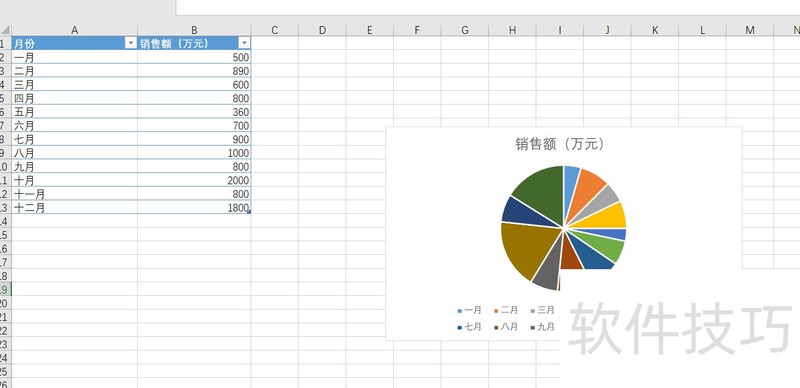Select the cell containing 五月
Viewport: 800px width, 388px height.
pyautogui.click(x=74, y=112)
